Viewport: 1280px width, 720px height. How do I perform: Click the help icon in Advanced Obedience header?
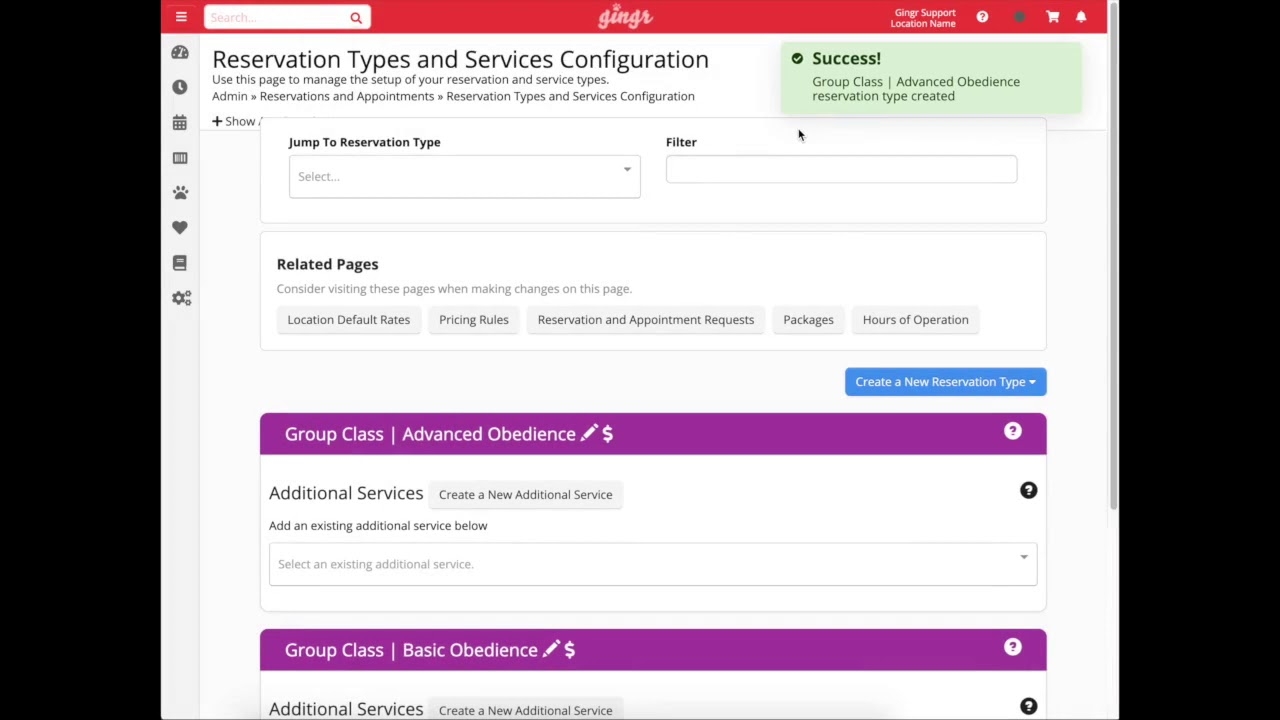point(1013,431)
